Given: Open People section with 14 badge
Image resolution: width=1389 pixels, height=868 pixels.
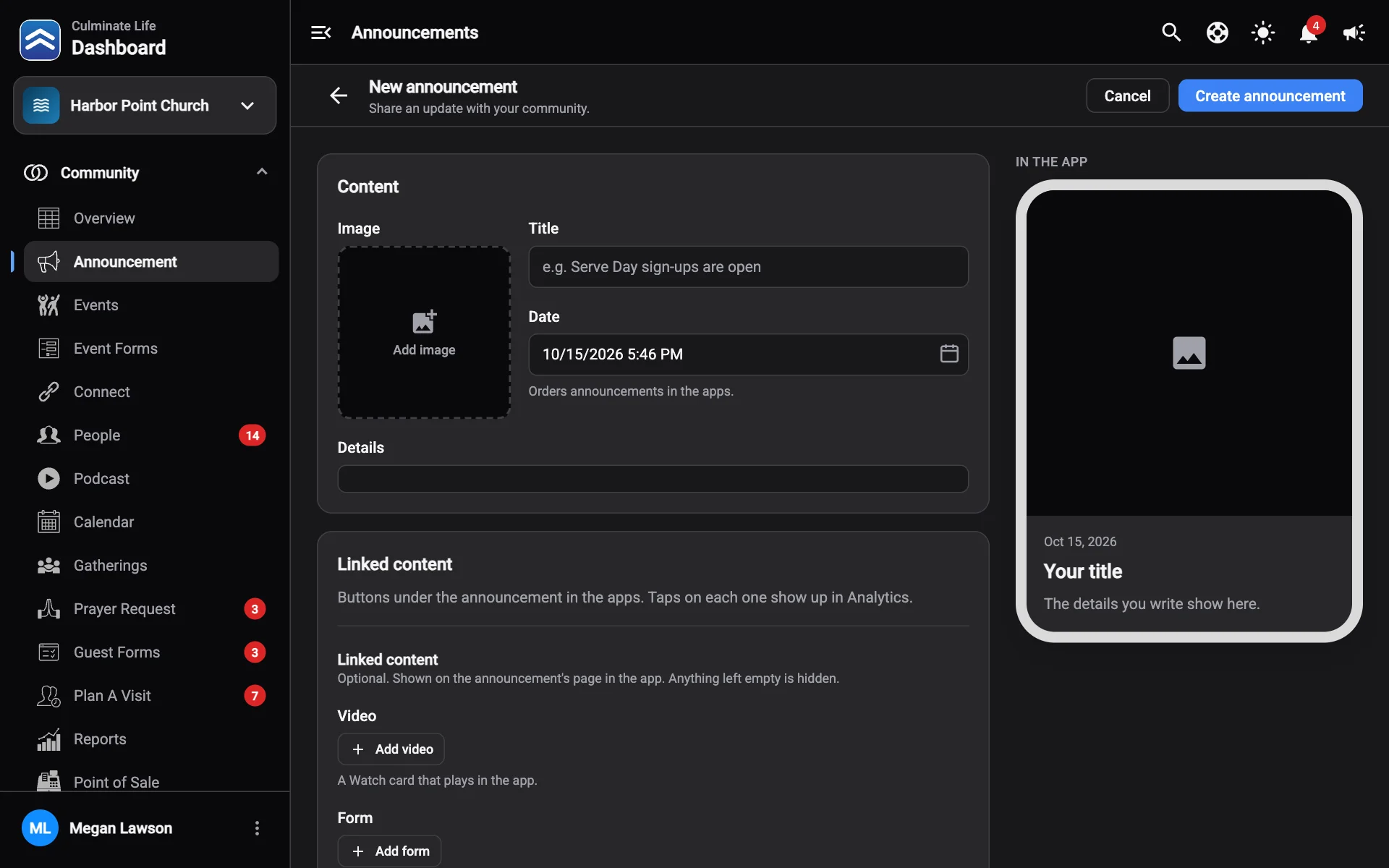Looking at the screenshot, I should [151, 435].
